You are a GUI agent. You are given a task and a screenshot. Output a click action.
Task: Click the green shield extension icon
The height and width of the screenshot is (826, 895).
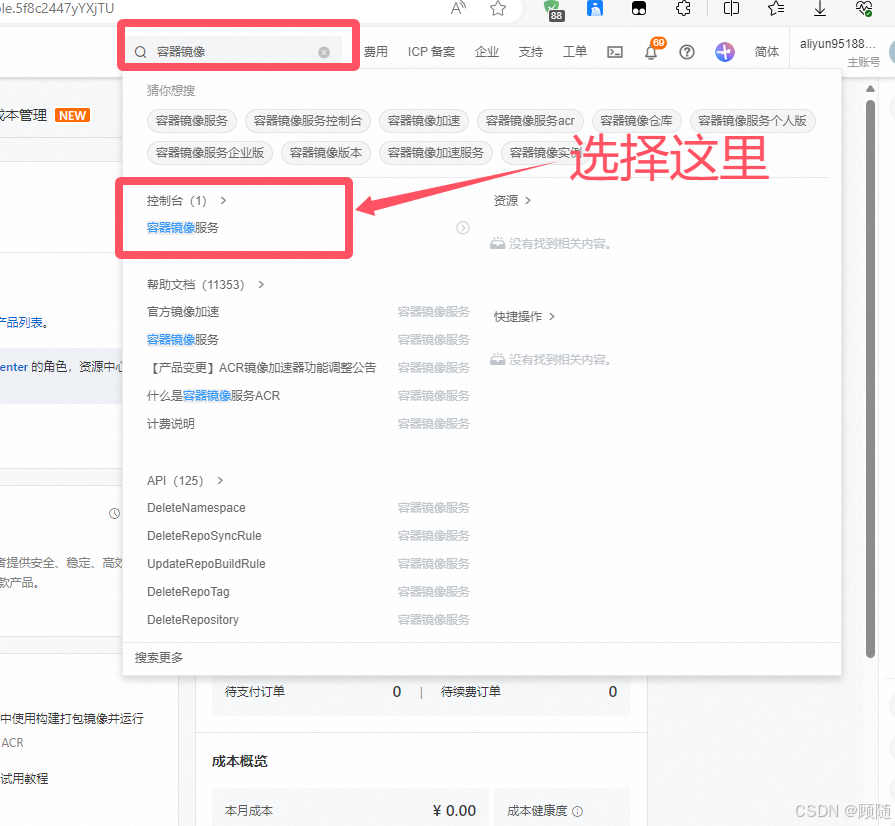(552, 9)
